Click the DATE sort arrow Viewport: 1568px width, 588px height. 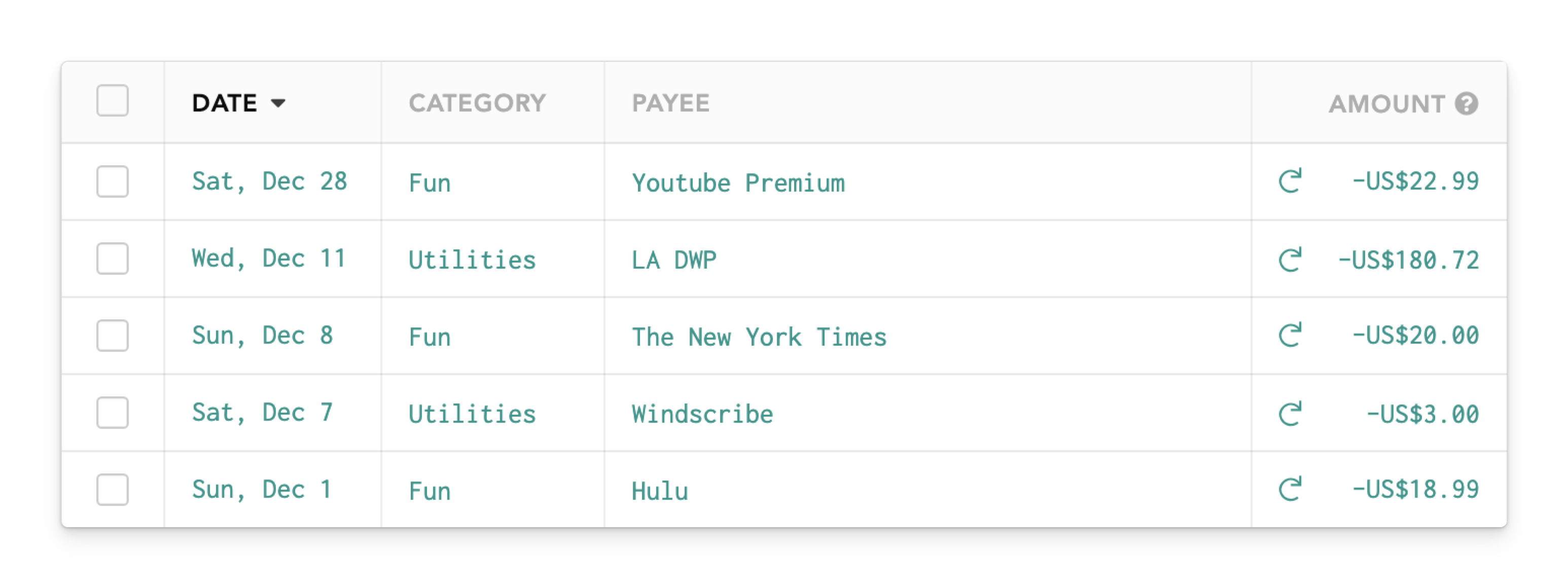coord(278,103)
